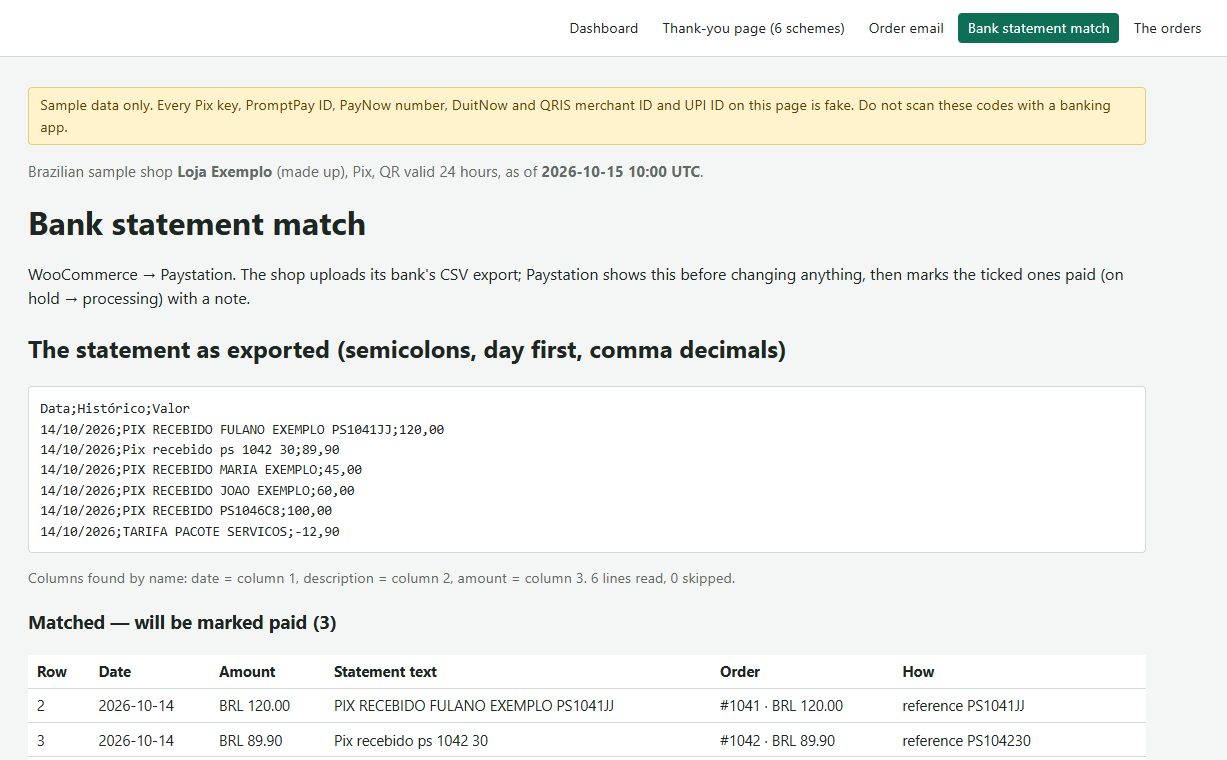Click the reference PS1041JJ cell
The width and height of the screenshot is (1227, 760).
(963, 706)
